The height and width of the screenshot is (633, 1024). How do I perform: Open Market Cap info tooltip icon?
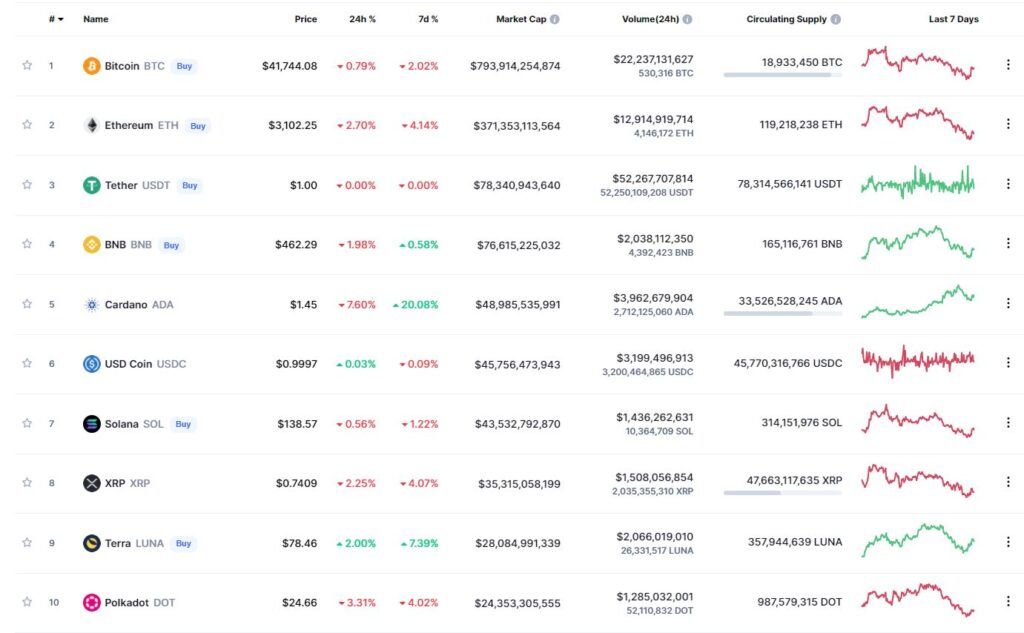[x=554, y=19]
